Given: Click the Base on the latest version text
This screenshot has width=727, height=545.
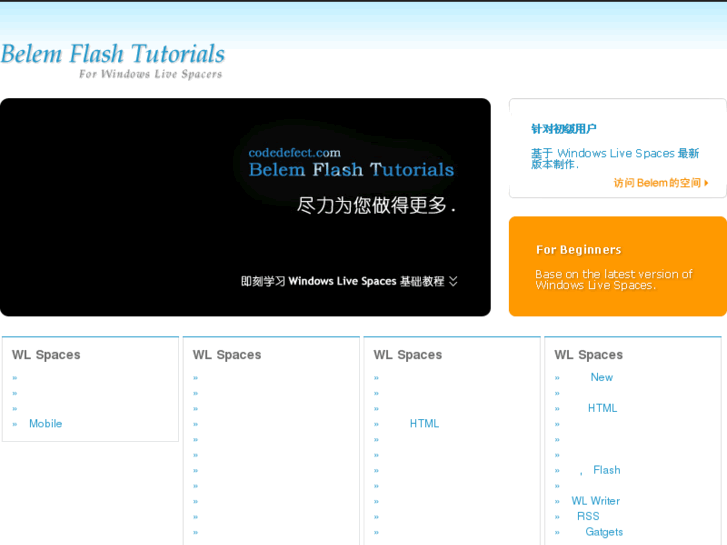Looking at the screenshot, I should tap(613, 280).
